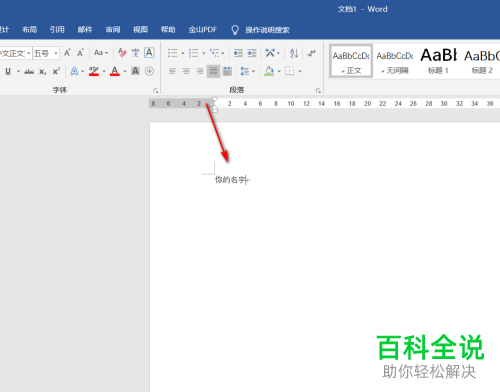This screenshot has height=392, width=500.
Task: Toggle character shading
Action: (x=135, y=71)
